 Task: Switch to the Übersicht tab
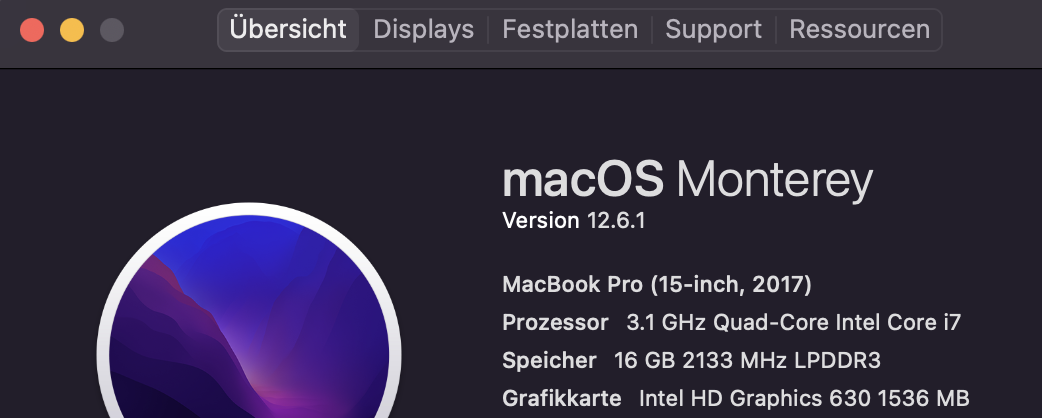[x=288, y=30]
